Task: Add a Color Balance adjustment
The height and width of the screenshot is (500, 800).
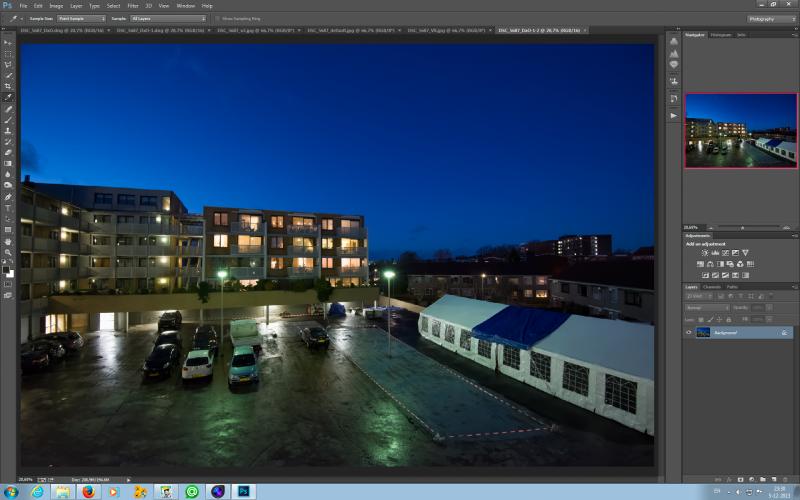Action: [710, 264]
